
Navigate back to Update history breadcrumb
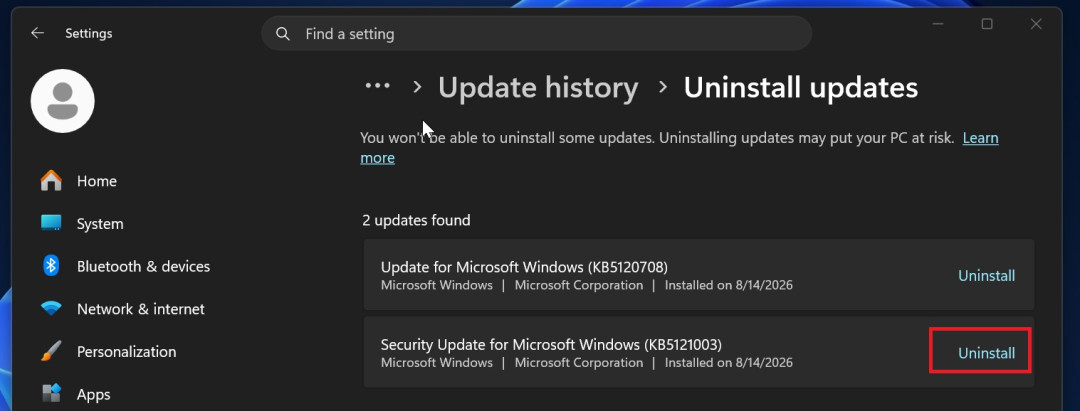(538, 88)
